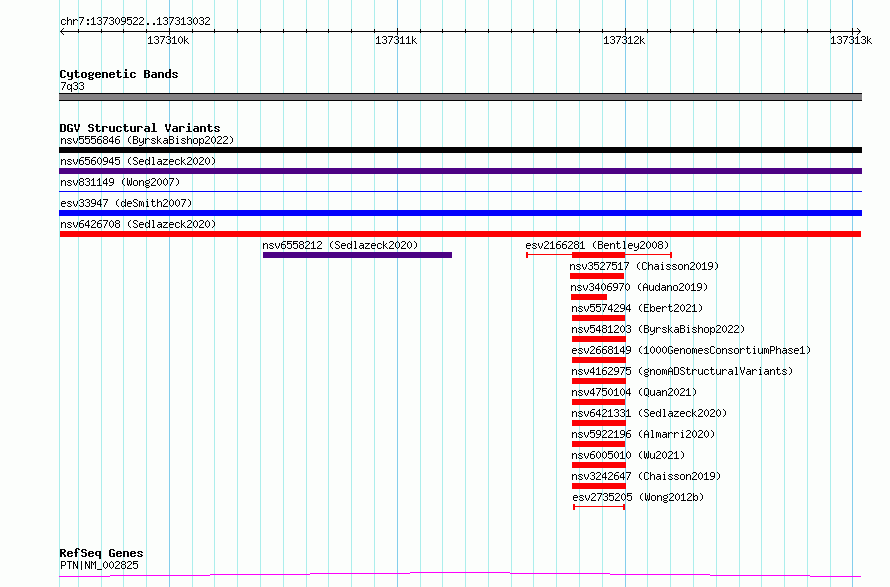Click the nsv4162975 (gnomADStructuralVariants) label
The width and height of the screenshot is (890, 587).
(682, 371)
